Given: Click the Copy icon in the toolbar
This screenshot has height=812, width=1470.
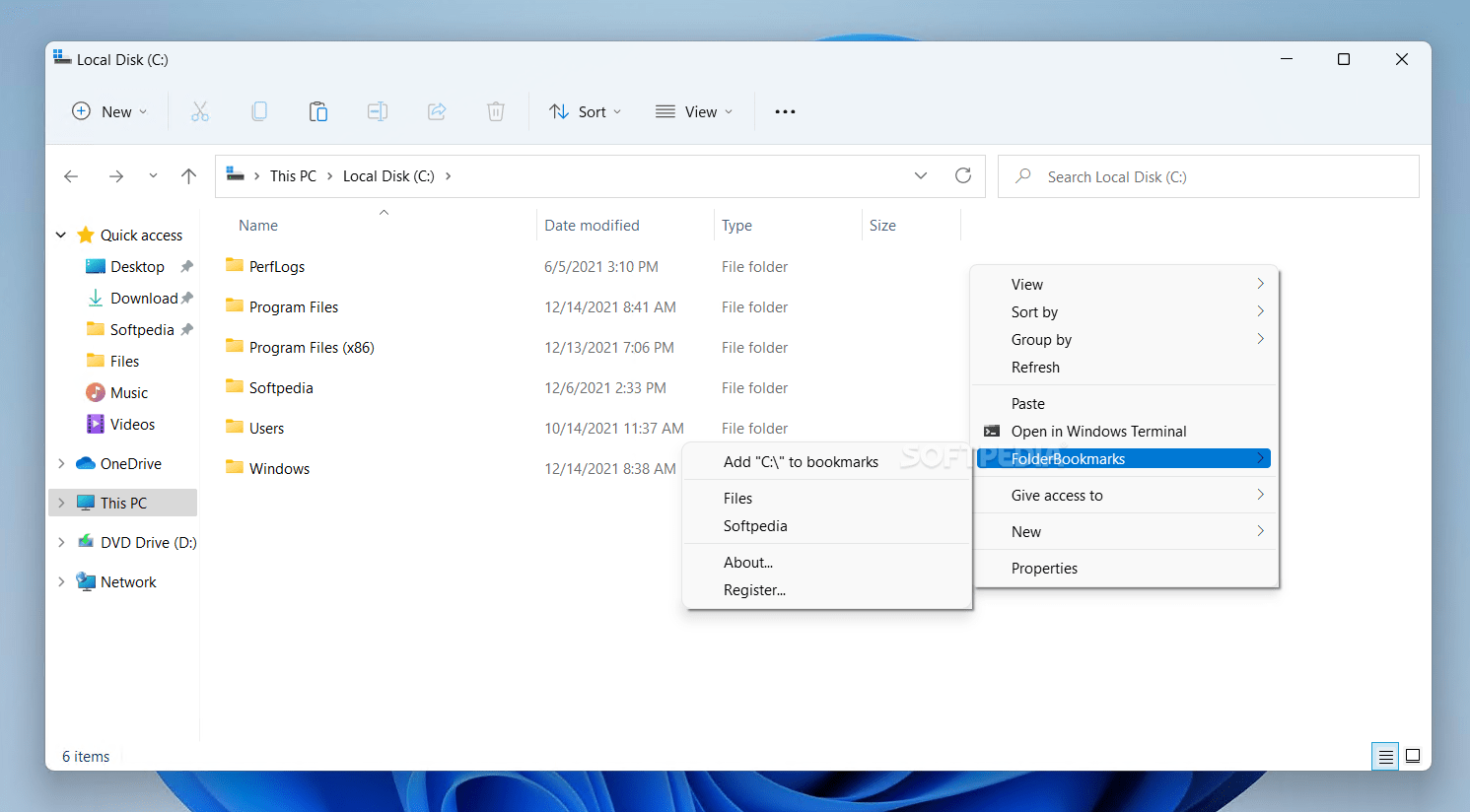Looking at the screenshot, I should pos(259,111).
